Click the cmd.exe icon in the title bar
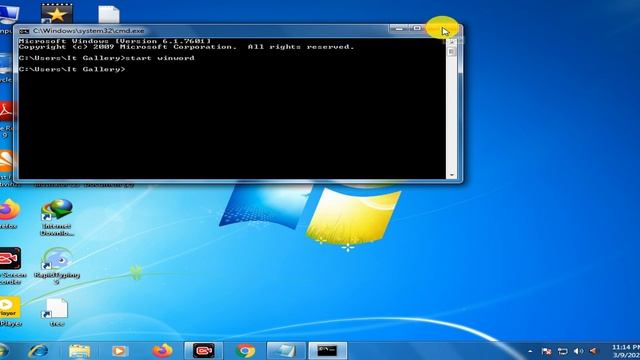 tap(24, 31)
